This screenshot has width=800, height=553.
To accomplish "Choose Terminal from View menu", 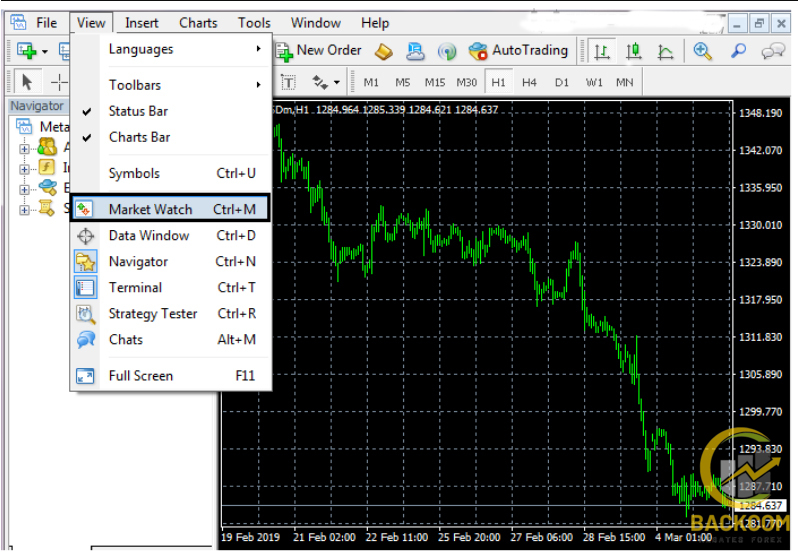I will (170, 288).
